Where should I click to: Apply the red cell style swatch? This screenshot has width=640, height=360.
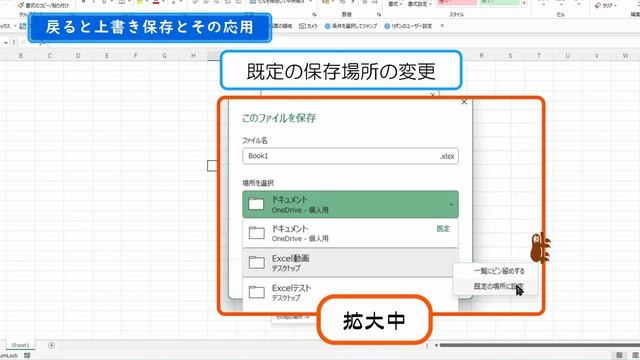coord(457,3)
